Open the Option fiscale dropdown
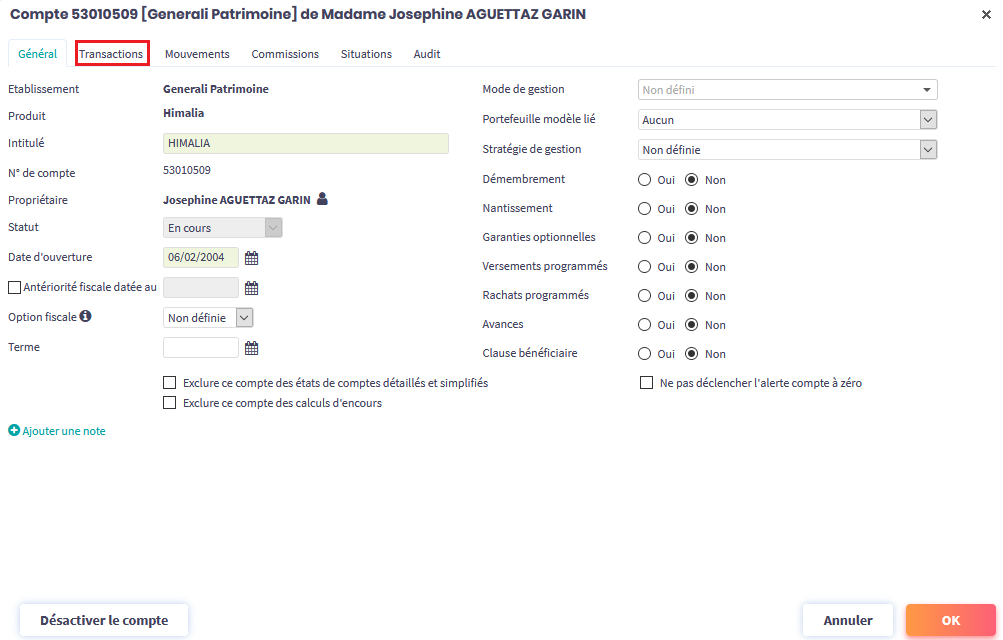The height and width of the screenshot is (640, 1003). pyautogui.click(x=208, y=318)
